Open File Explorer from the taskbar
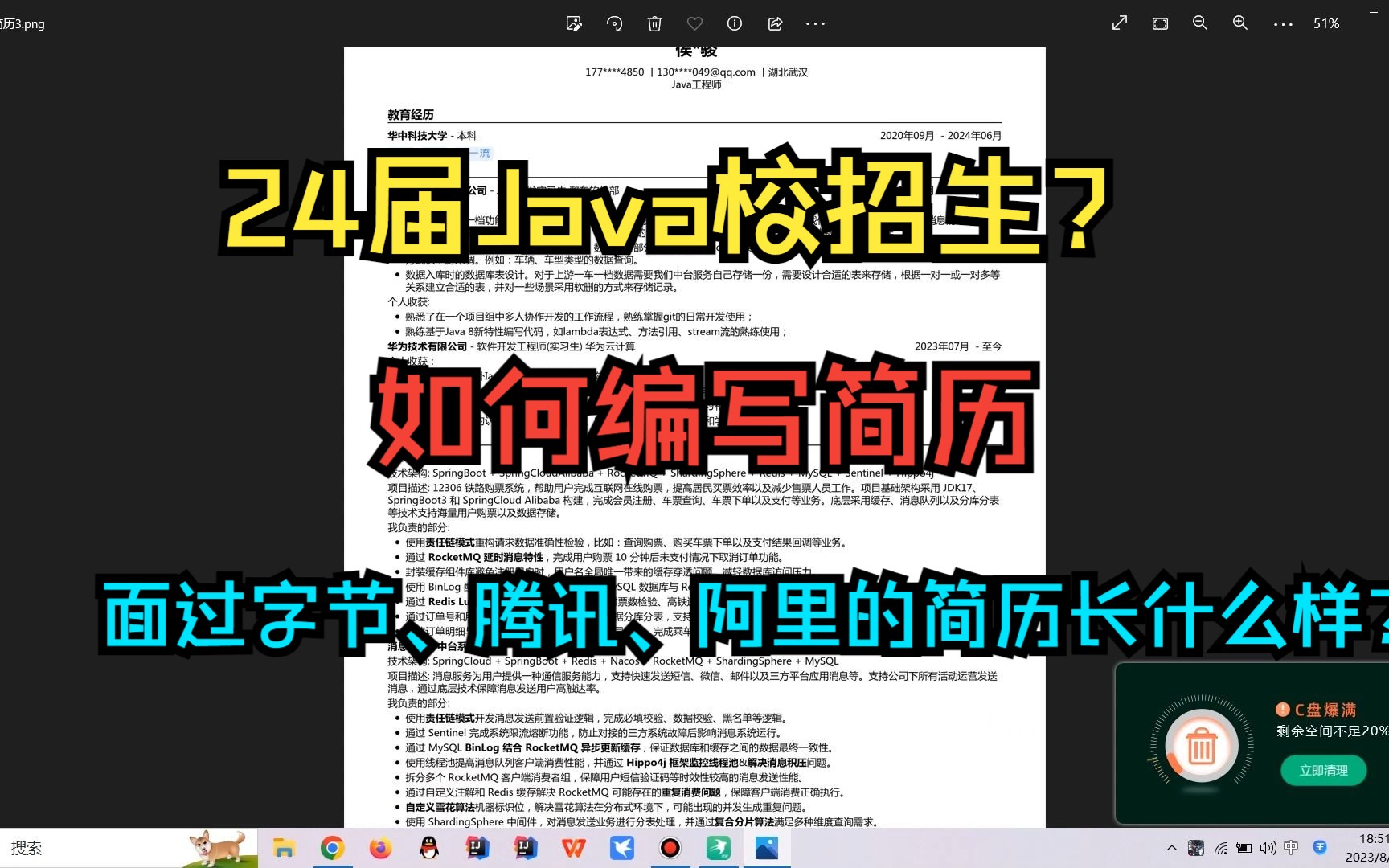Viewport: 1389px width, 868px height. [x=284, y=848]
